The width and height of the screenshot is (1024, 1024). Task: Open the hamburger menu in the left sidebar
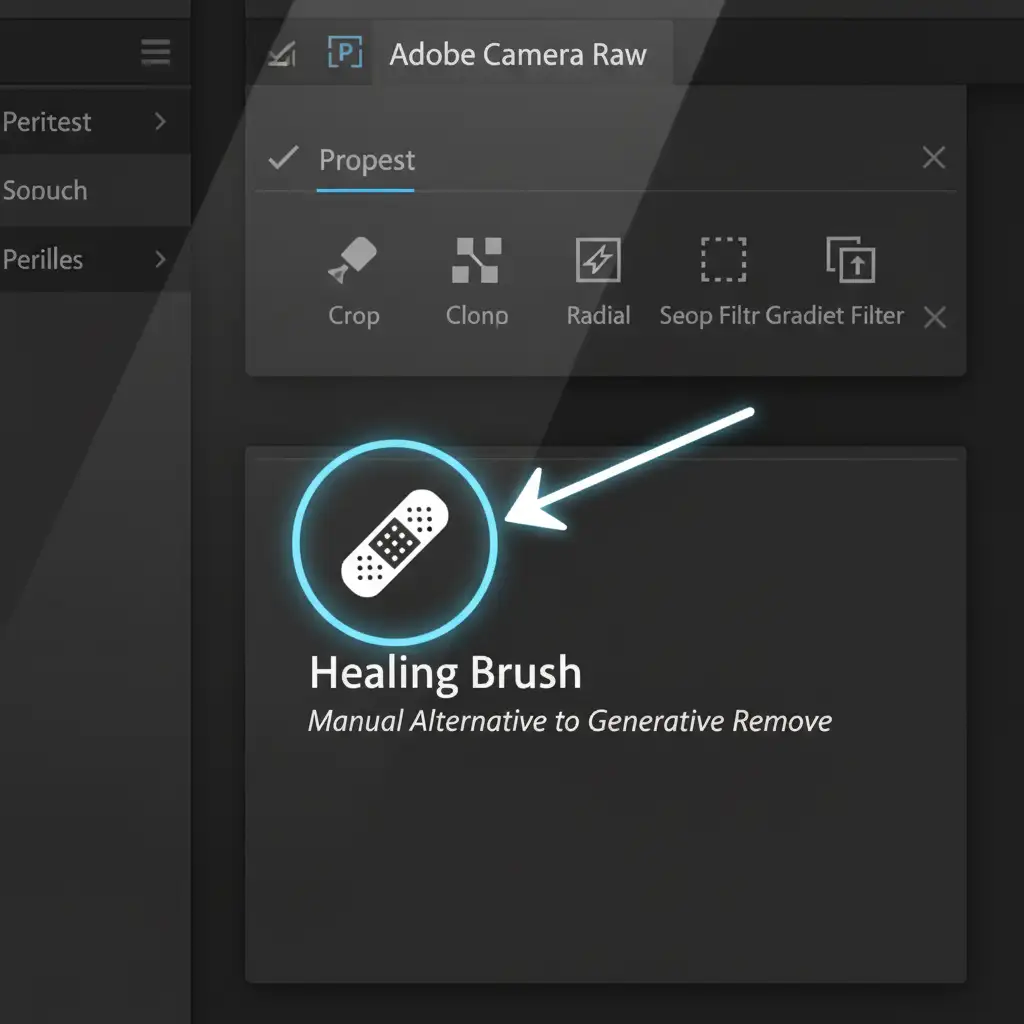pos(155,53)
